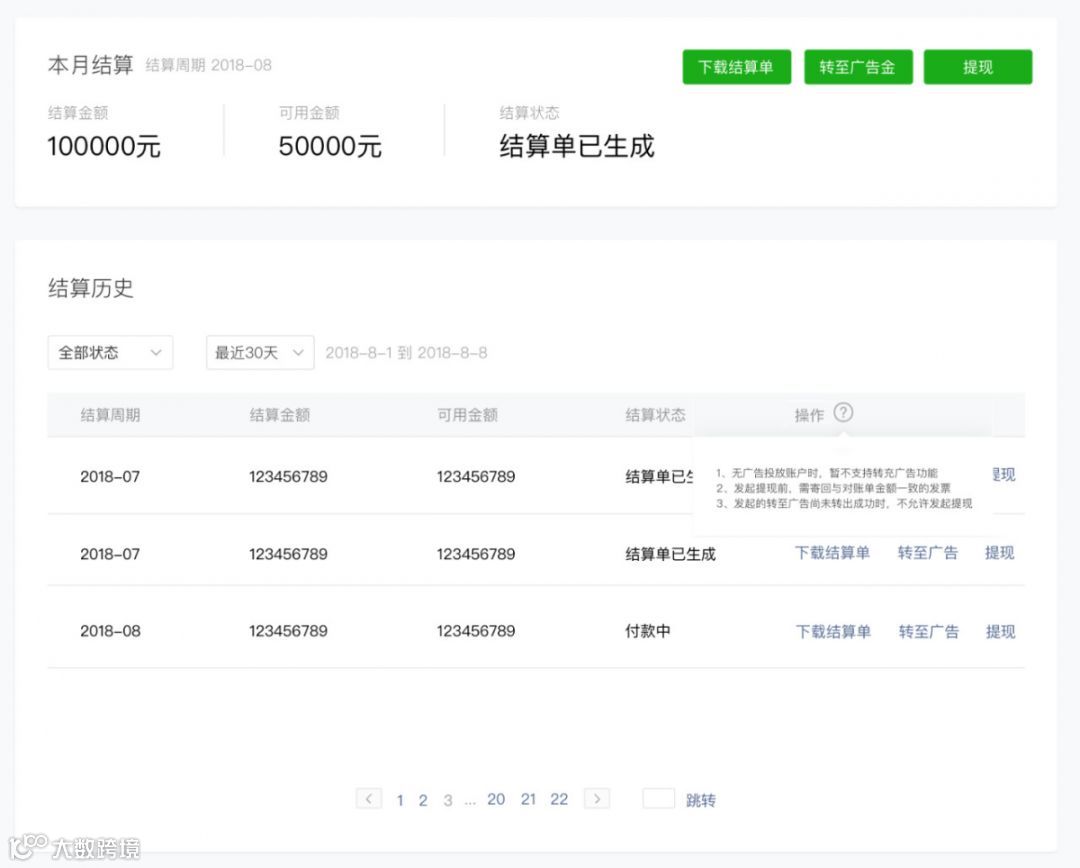Image resolution: width=1080 pixels, height=868 pixels.
Task: Click the green 转至广告金 button
Action: click(858, 67)
